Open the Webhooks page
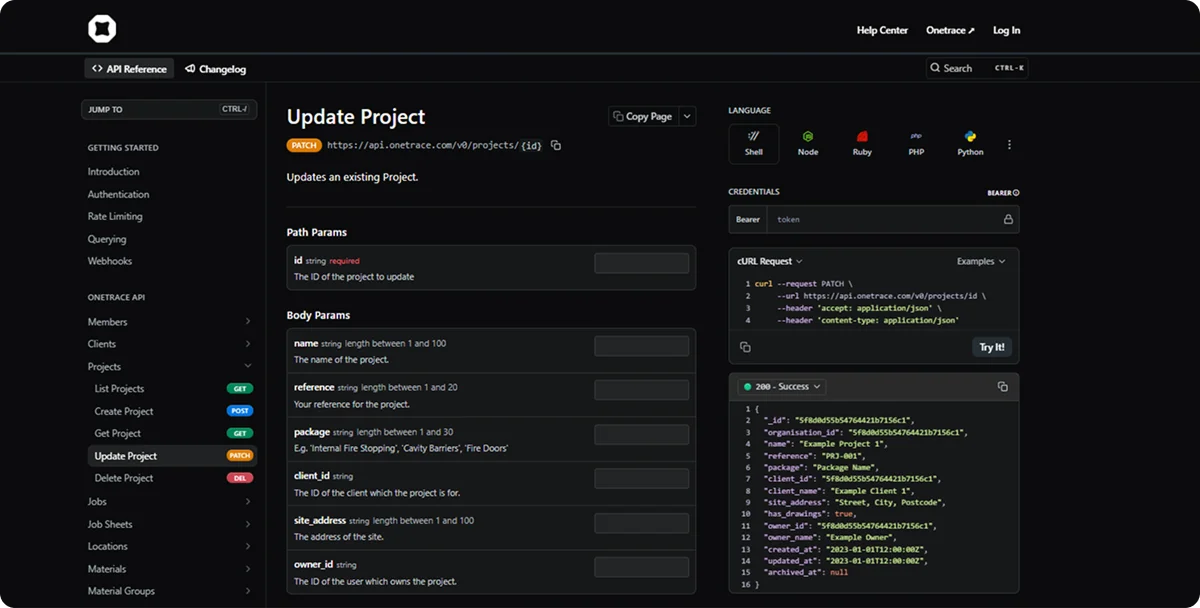The height and width of the screenshot is (608, 1200). pos(110,261)
